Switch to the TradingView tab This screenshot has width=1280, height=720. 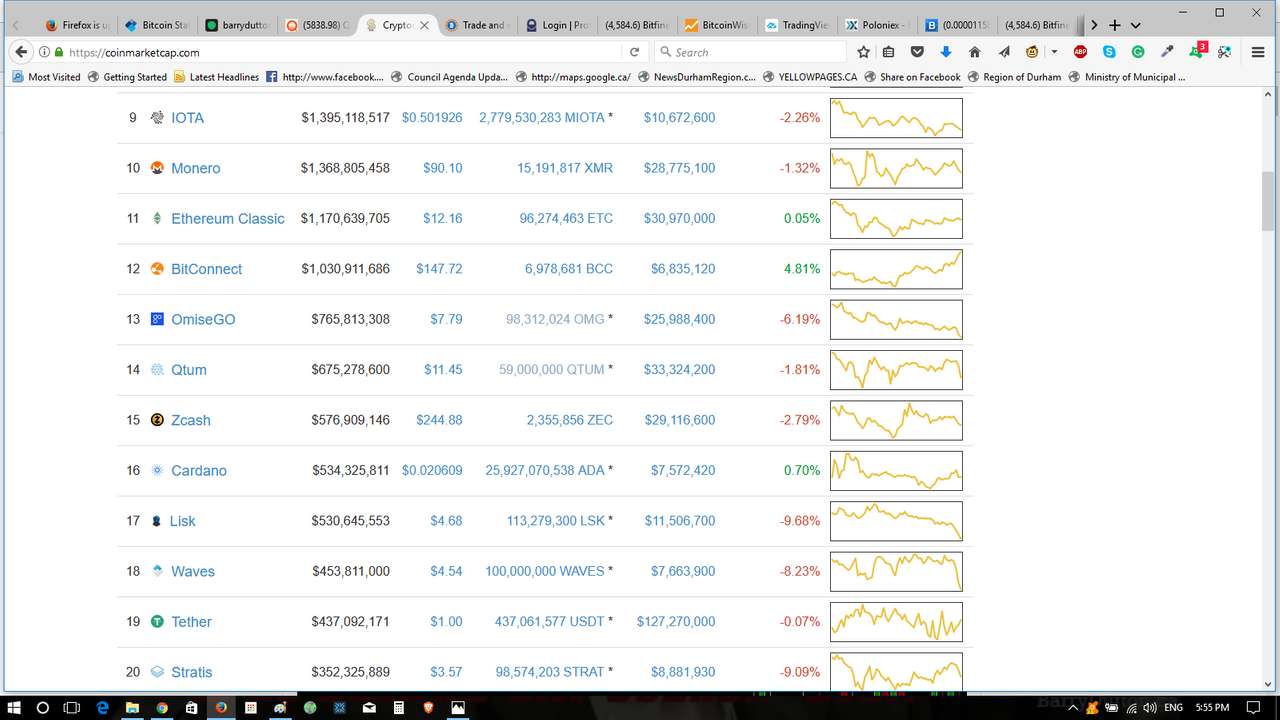point(798,25)
